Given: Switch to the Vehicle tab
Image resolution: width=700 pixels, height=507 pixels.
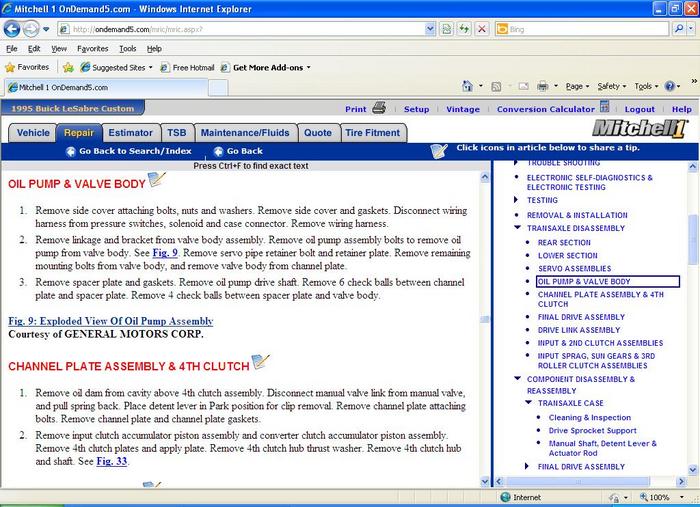Looking at the screenshot, I should (x=33, y=133).
